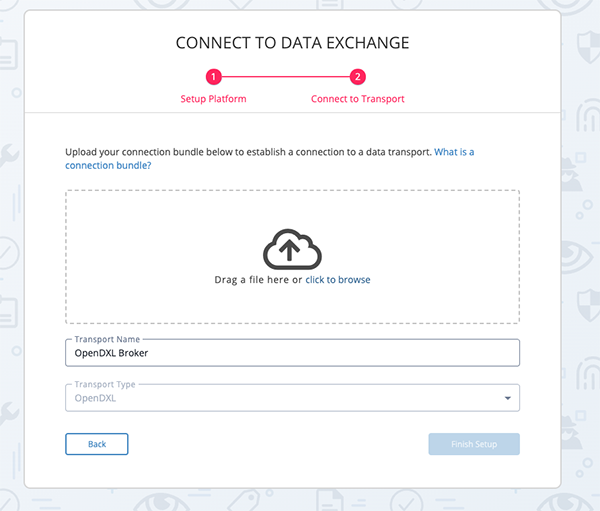Screen dimensions: 600x511
Task: Click the cloud upload icon
Action: pos(292,249)
